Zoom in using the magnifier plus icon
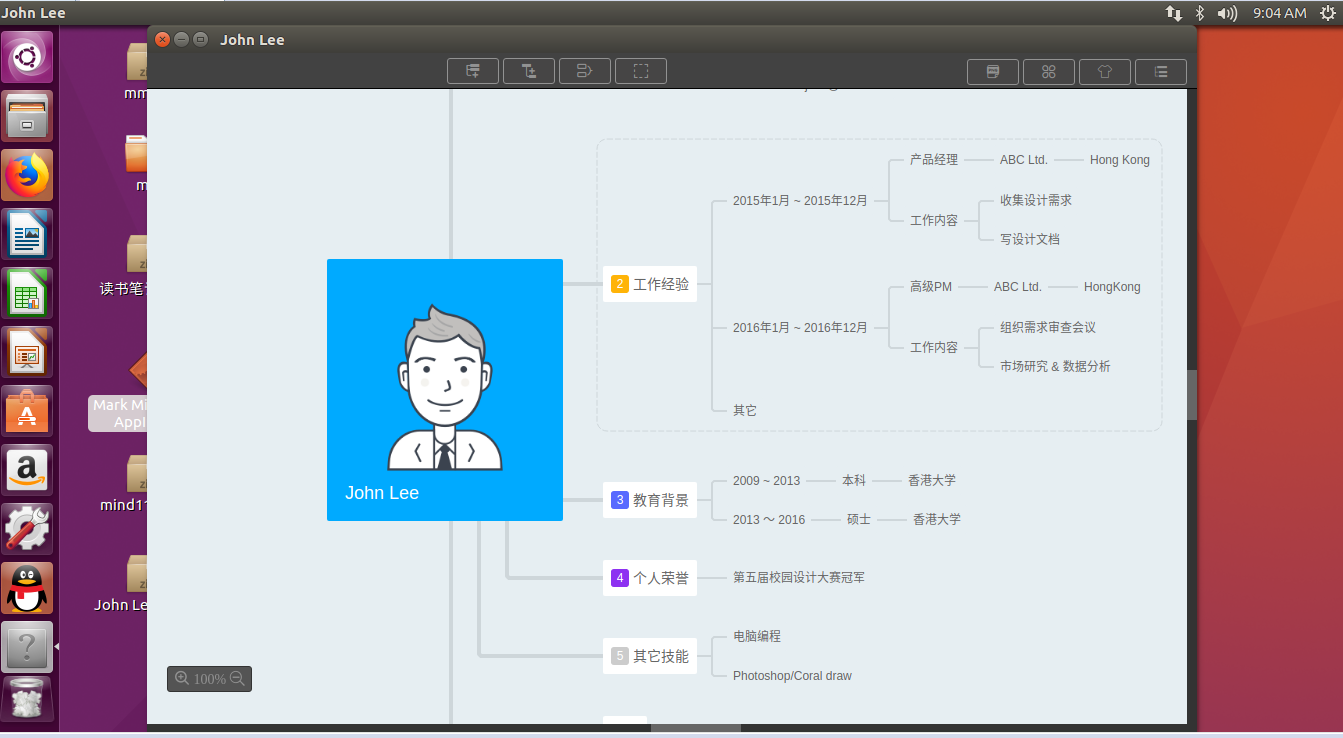1343x738 pixels. pos(183,679)
